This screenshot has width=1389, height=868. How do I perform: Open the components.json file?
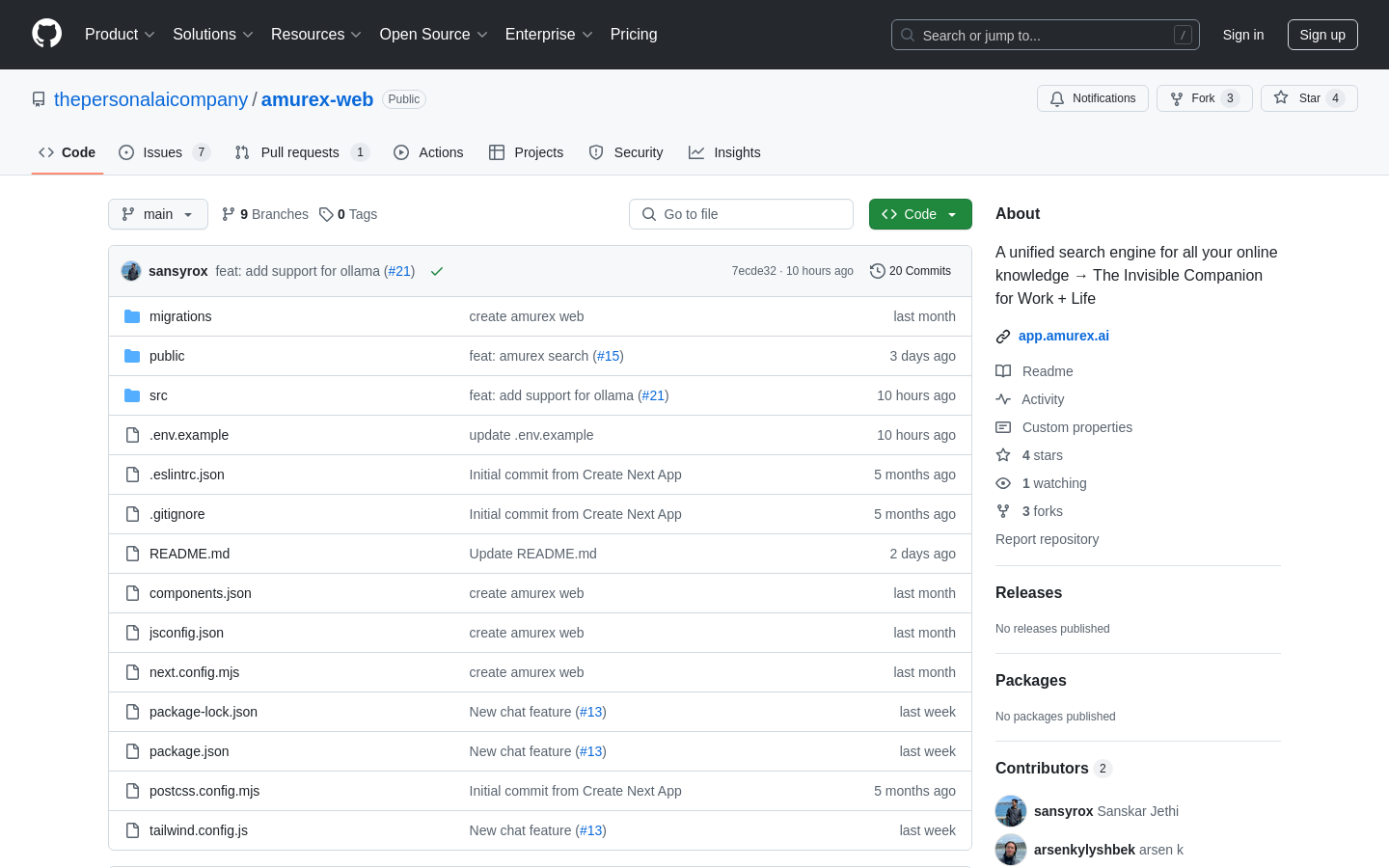click(201, 593)
